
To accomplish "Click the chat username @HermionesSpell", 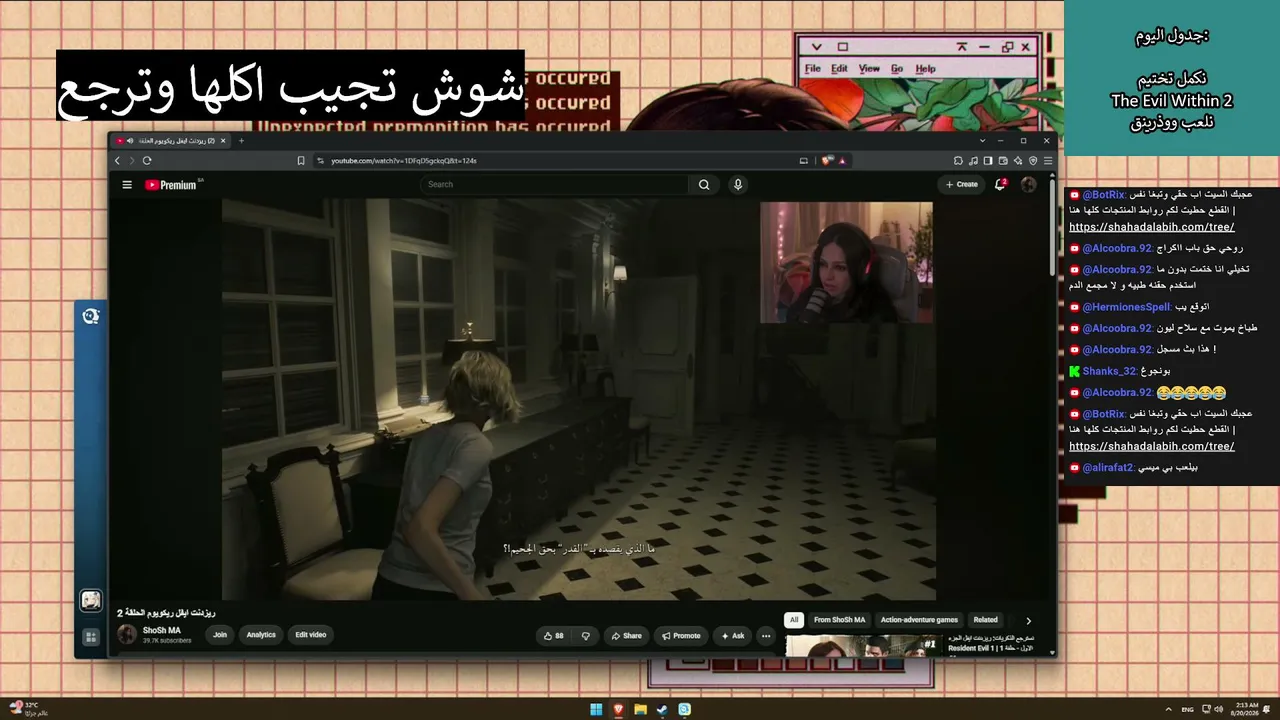I will coord(1126,307).
